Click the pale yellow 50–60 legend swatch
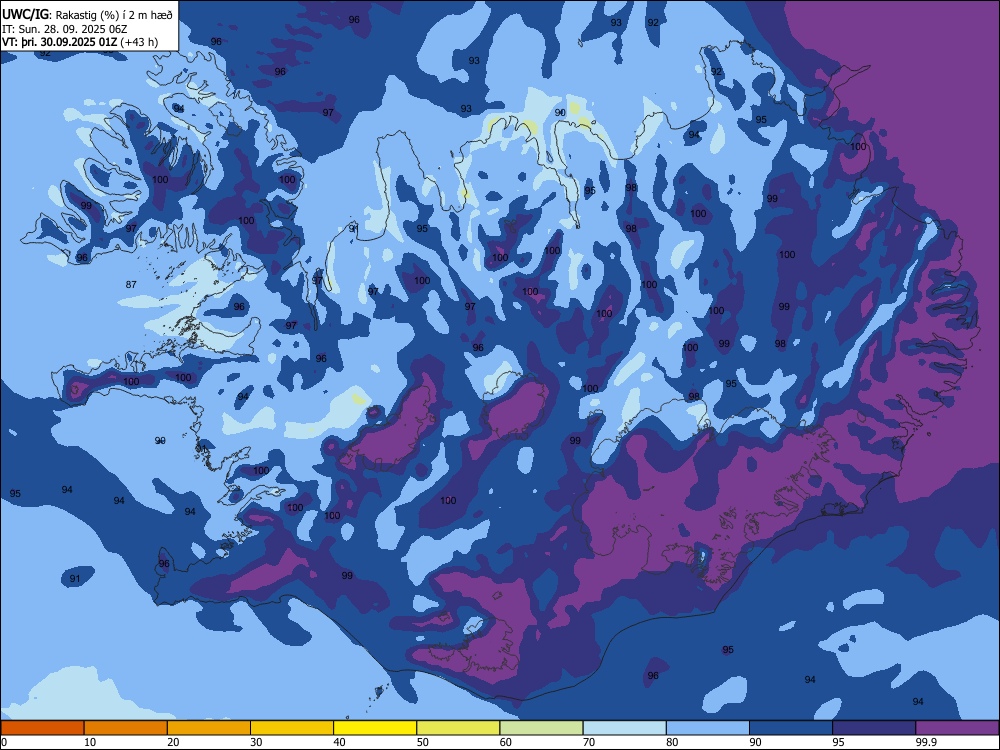 pos(458,728)
